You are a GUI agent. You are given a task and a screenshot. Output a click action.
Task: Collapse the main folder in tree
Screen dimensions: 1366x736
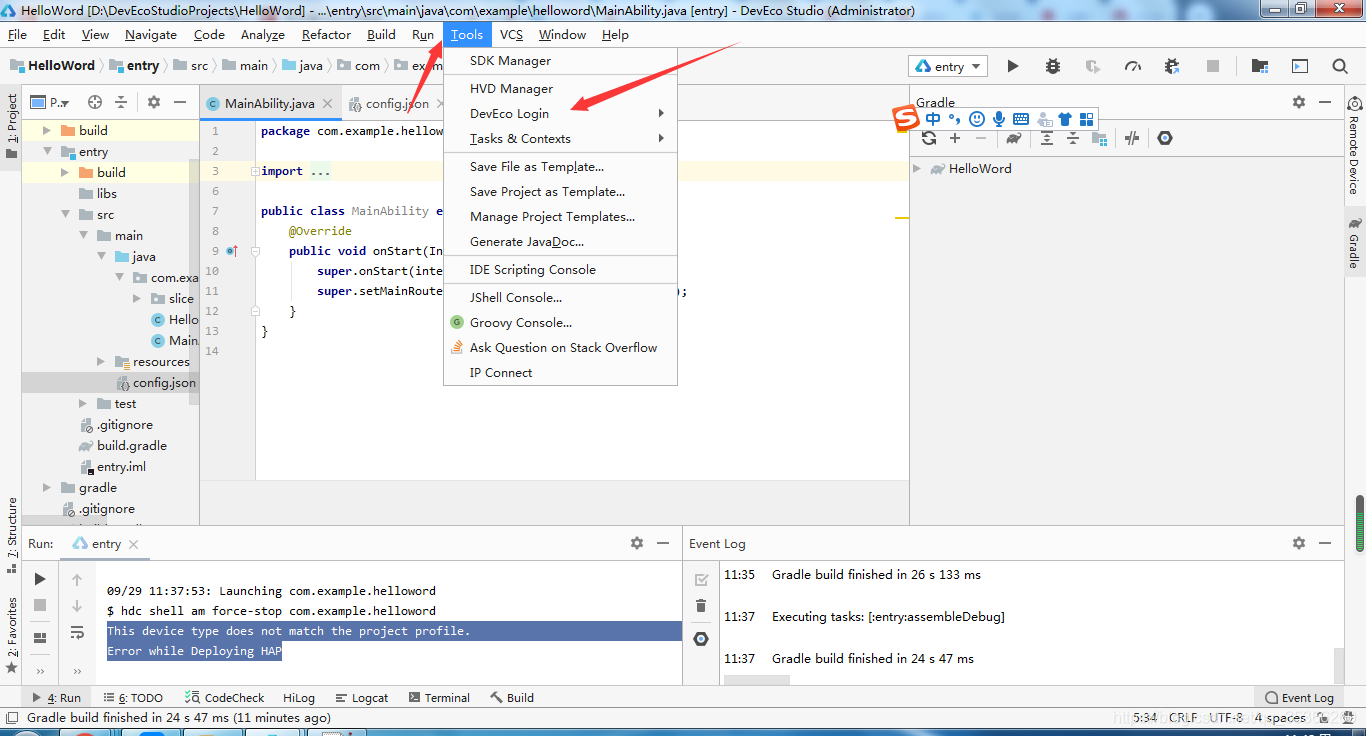point(84,236)
